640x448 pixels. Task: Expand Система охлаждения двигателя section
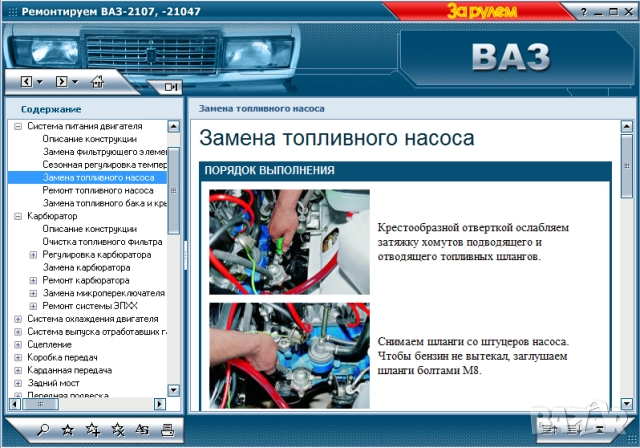click(x=18, y=319)
